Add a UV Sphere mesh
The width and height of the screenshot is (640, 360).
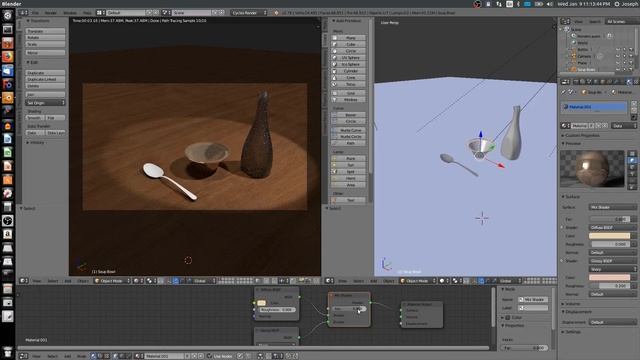[348, 58]
